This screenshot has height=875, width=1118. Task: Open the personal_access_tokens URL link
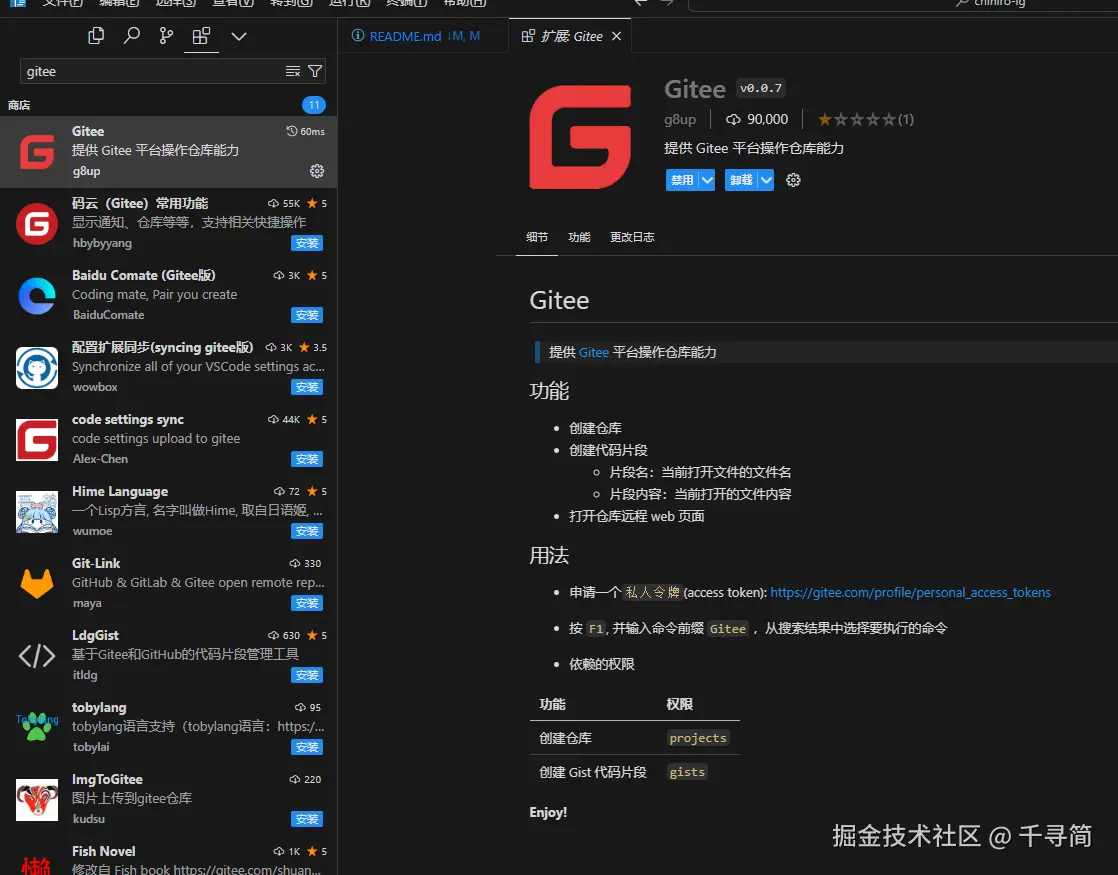click(x=910, y=593)
